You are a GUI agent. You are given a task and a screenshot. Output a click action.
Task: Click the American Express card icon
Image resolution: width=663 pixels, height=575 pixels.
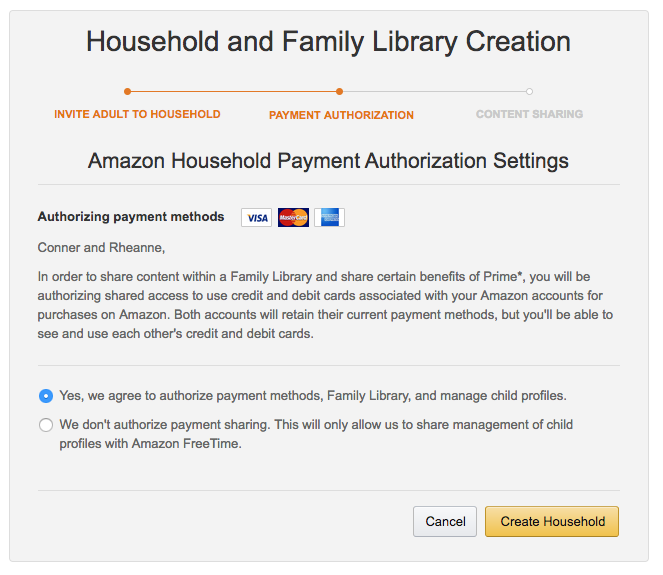click(329, 217)
